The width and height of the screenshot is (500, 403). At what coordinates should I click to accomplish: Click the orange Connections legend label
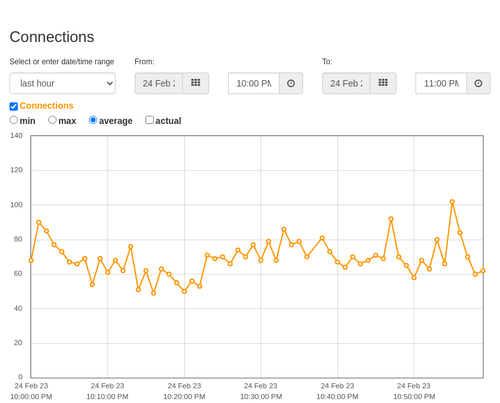46,106
